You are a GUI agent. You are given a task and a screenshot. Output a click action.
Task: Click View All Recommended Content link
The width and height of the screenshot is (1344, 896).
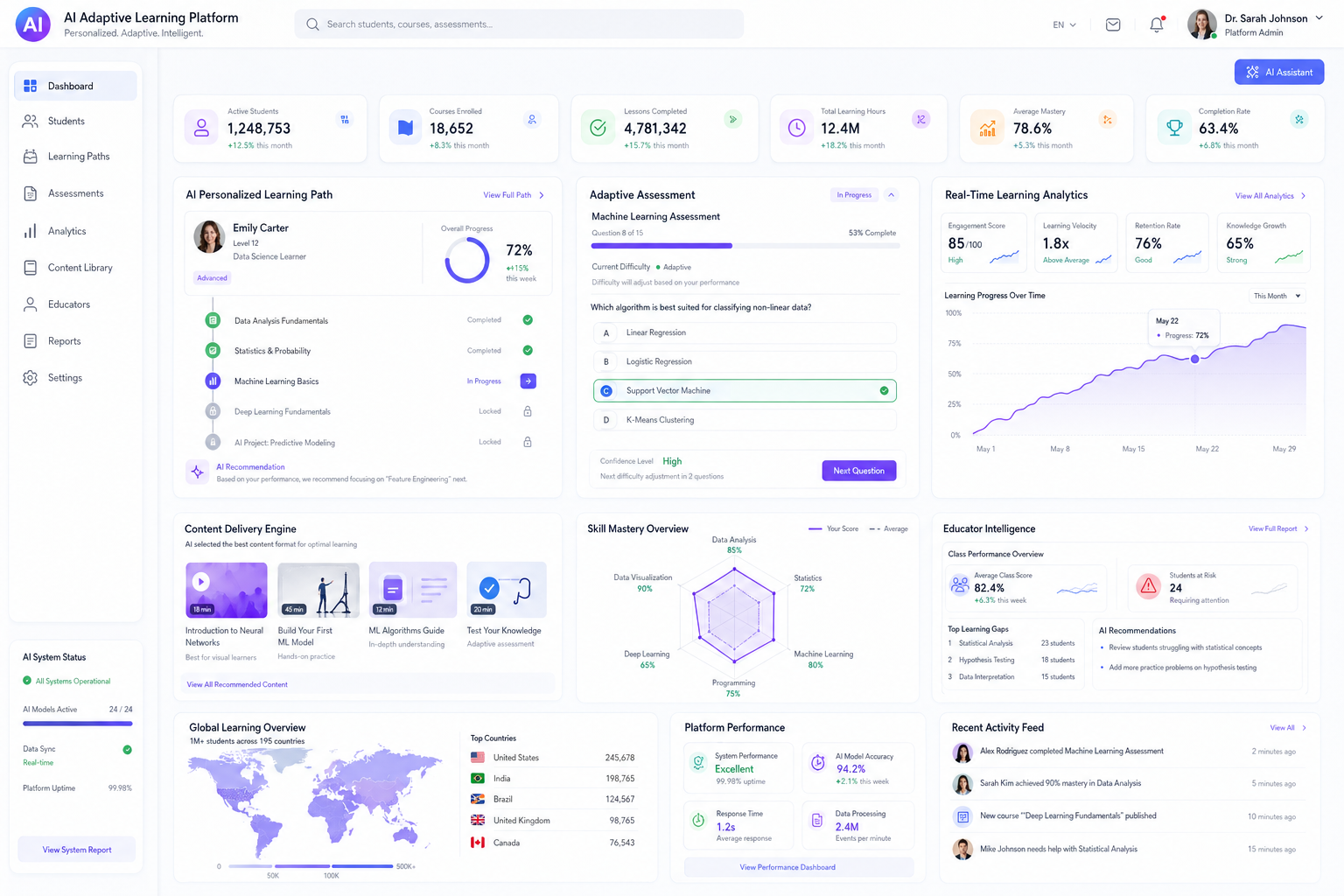tap(237, 684)
